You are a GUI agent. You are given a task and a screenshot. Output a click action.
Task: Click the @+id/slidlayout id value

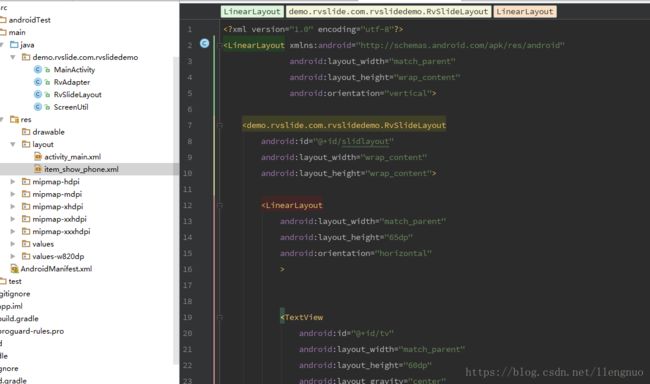353,141
